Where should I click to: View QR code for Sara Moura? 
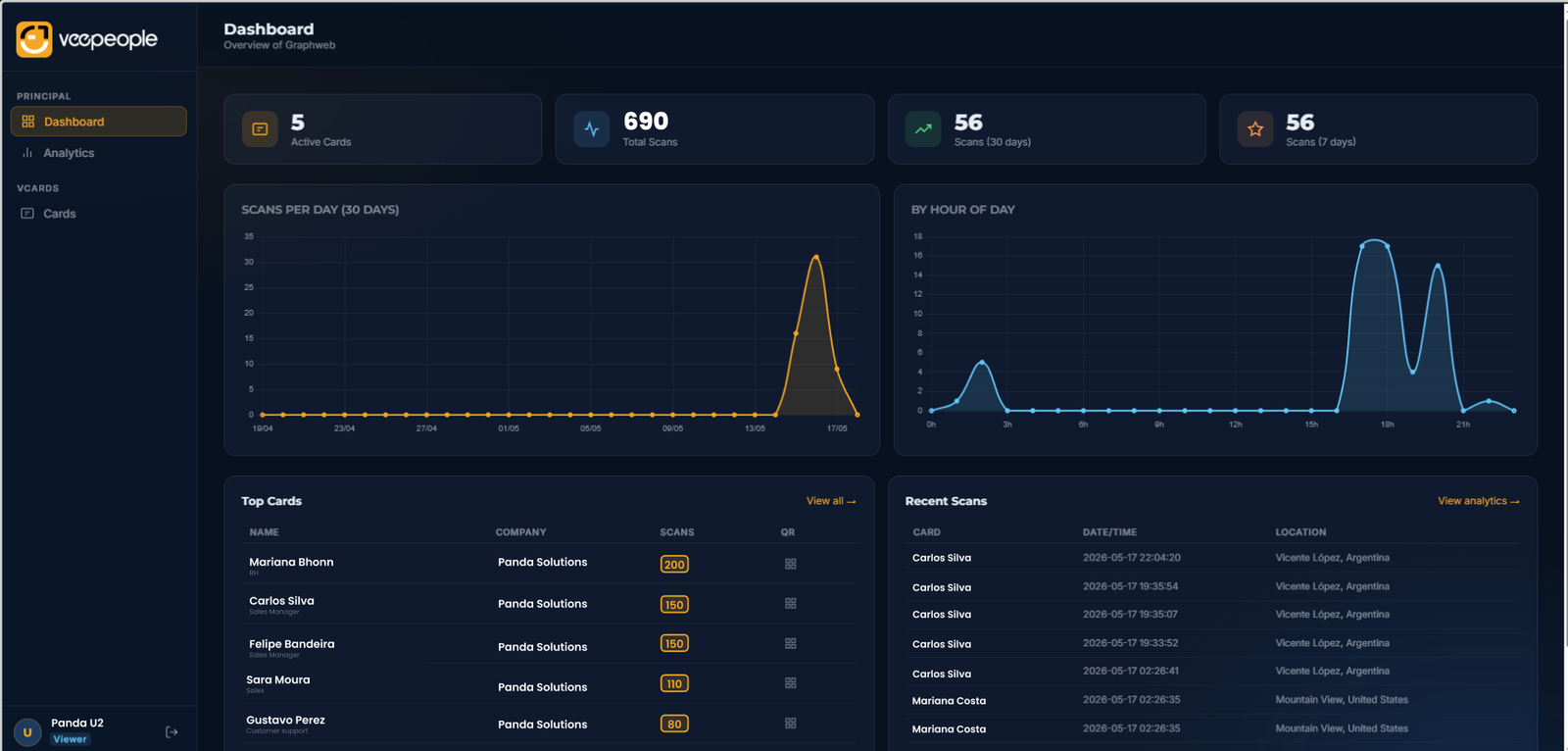[x=791, y=683]
